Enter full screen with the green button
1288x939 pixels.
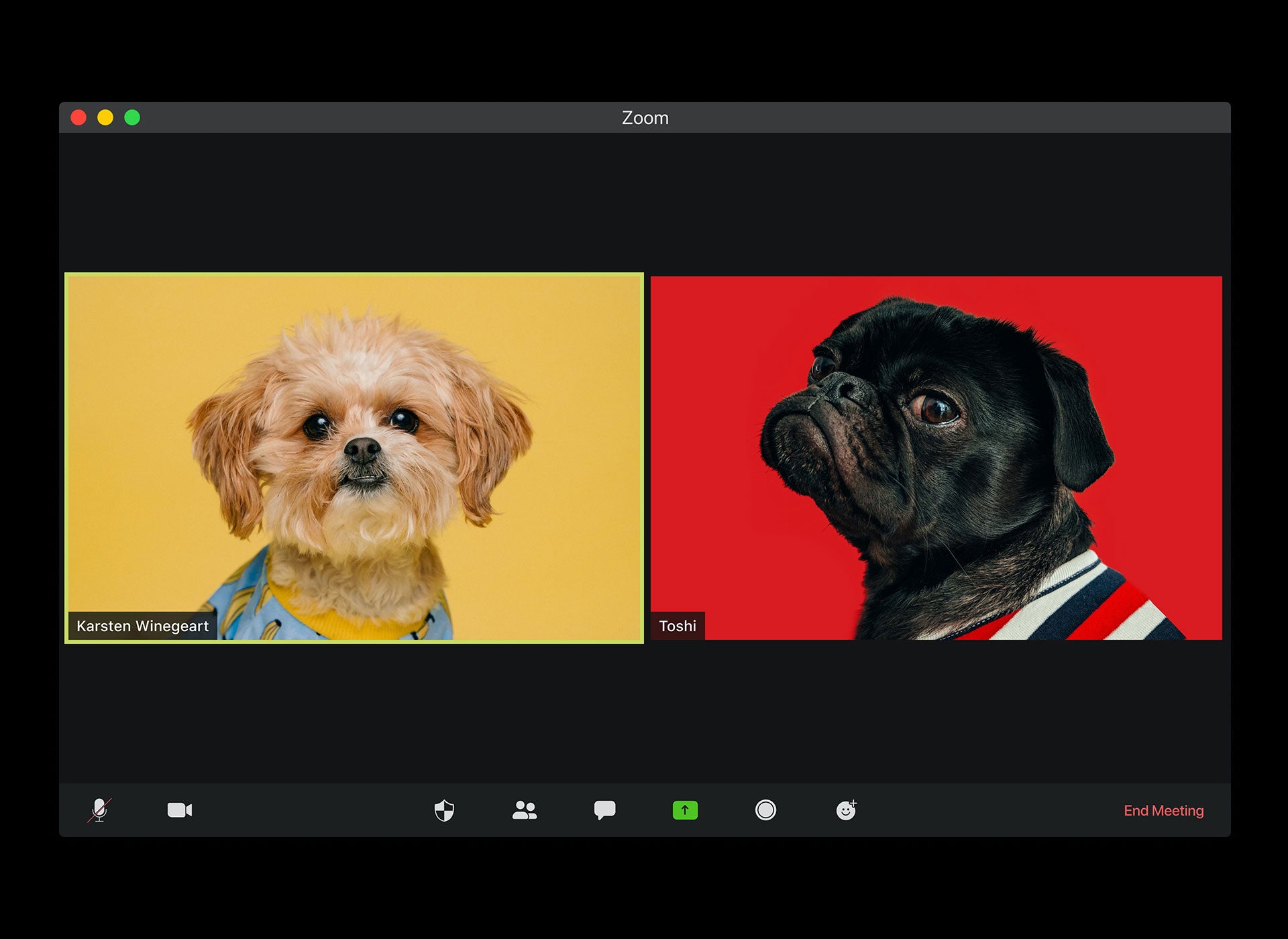pos(132,117)
